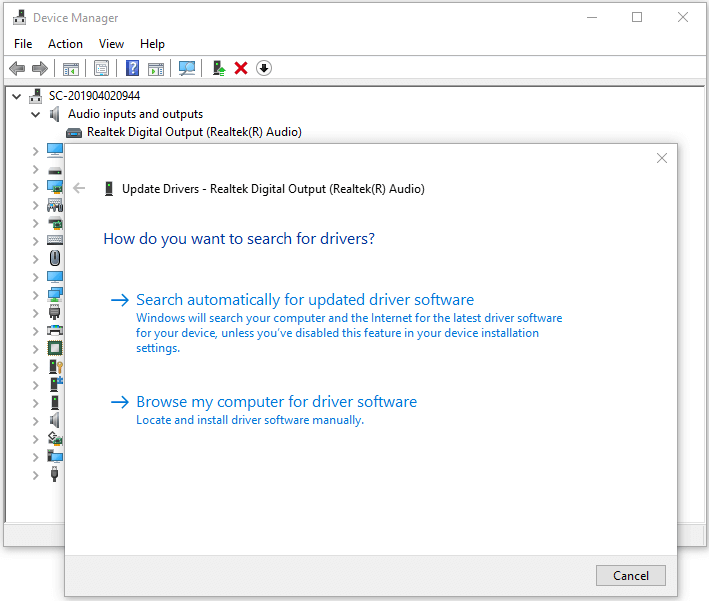Click the Show/Hide Console Tree icon
This screenshot has height=601, width=709.
click(x=71, y=68)
